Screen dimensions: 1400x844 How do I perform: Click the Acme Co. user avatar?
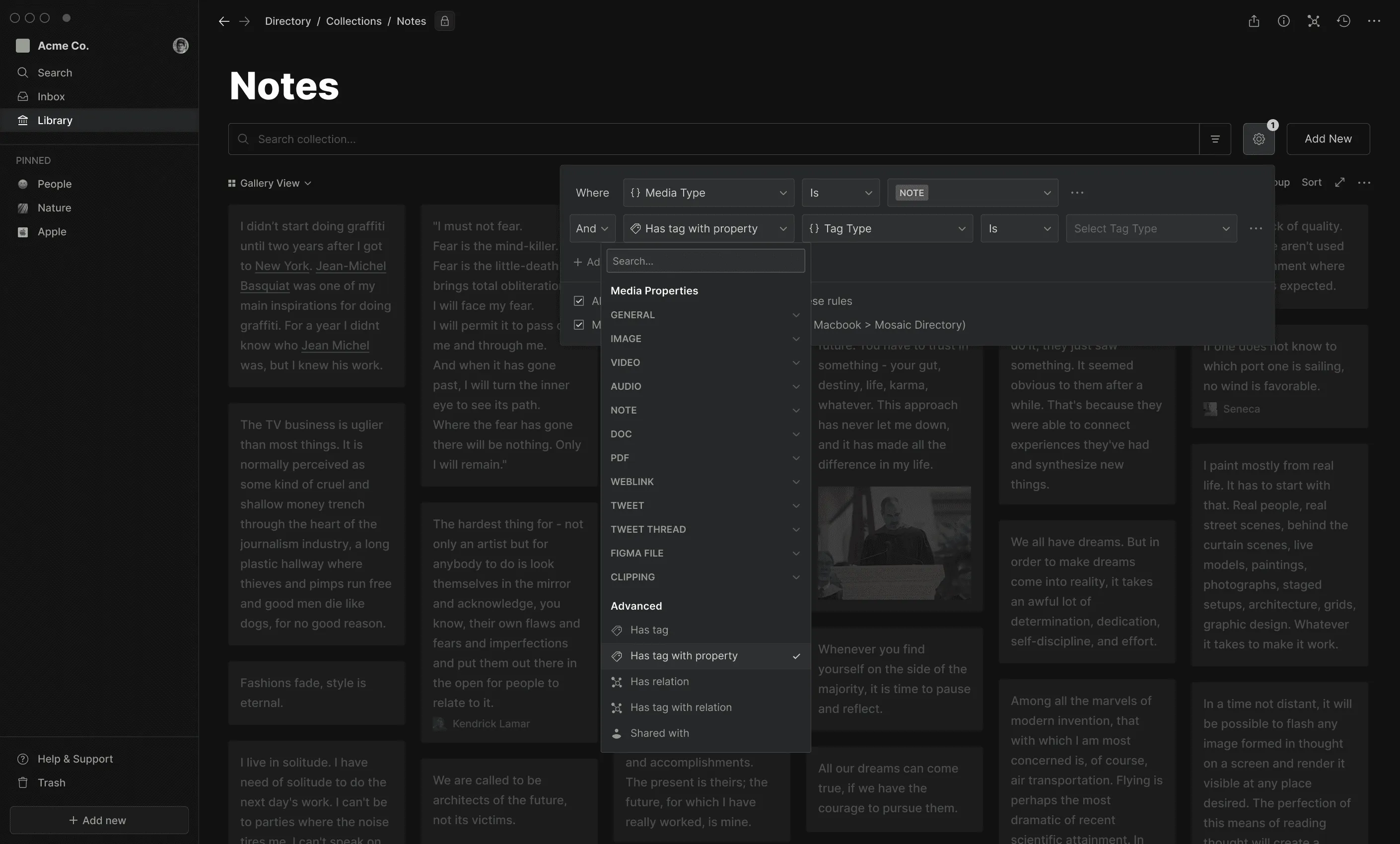coord(181,46)
